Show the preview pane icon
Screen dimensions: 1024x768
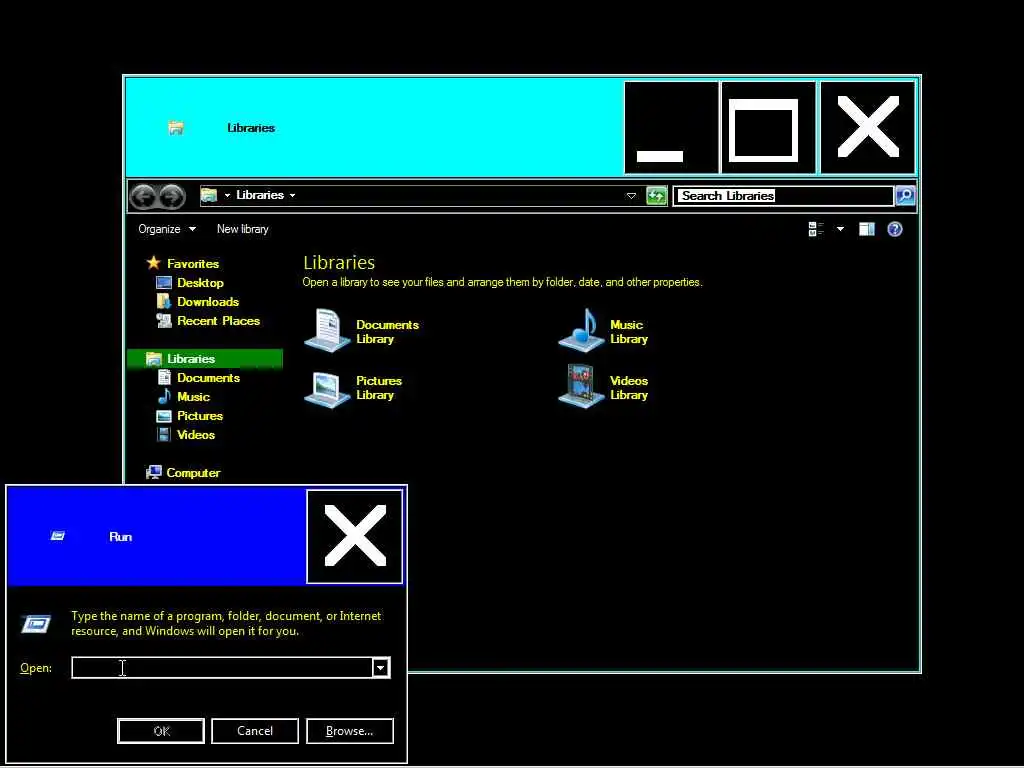pos(867,229)
